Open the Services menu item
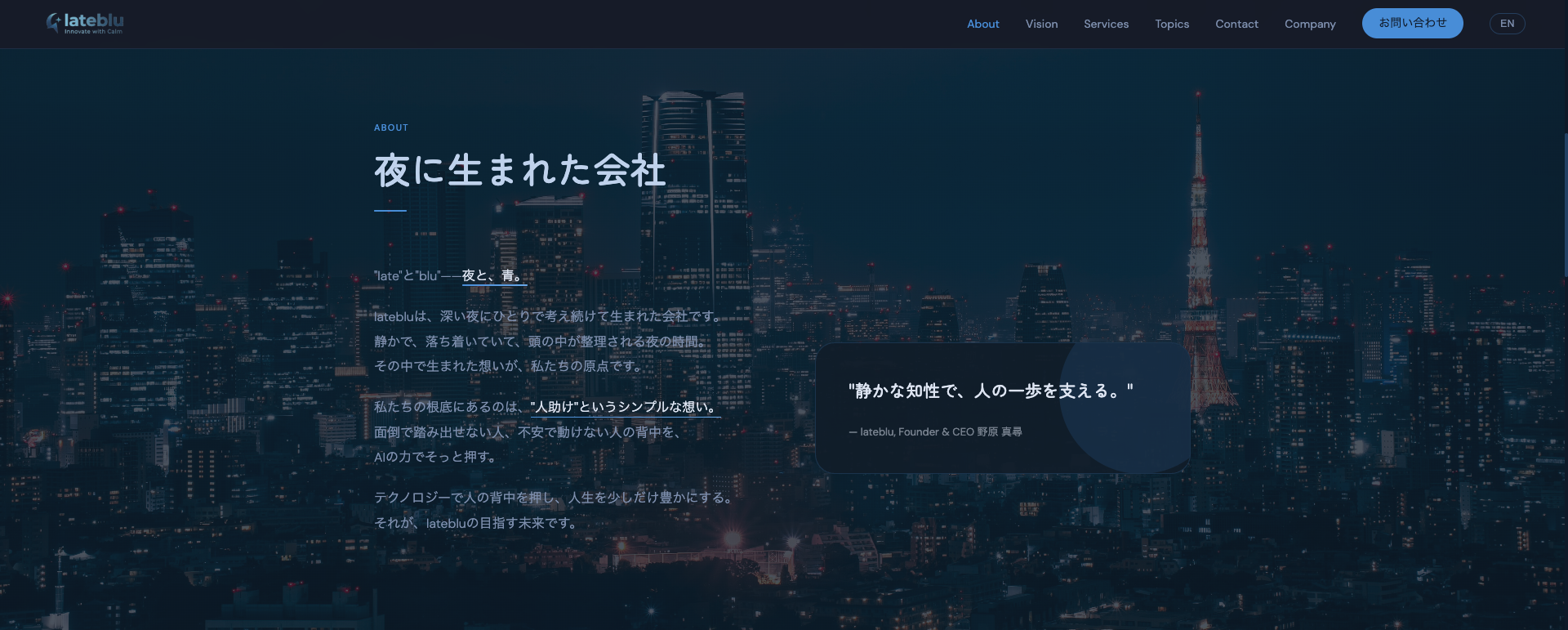This screenshot has width=1568, height=630. pos(1106,24)
